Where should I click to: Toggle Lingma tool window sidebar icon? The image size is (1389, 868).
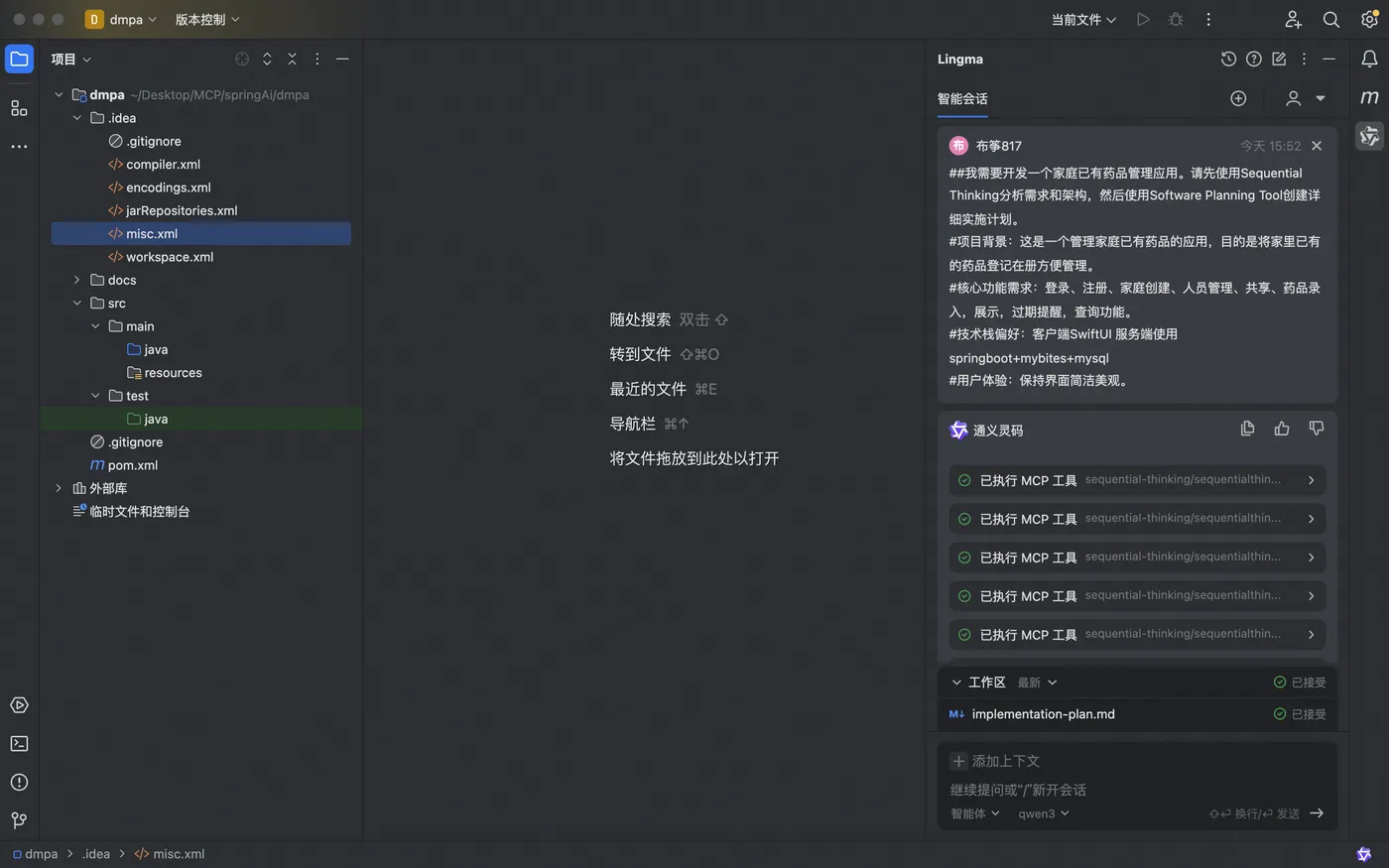coord(1369,136)
